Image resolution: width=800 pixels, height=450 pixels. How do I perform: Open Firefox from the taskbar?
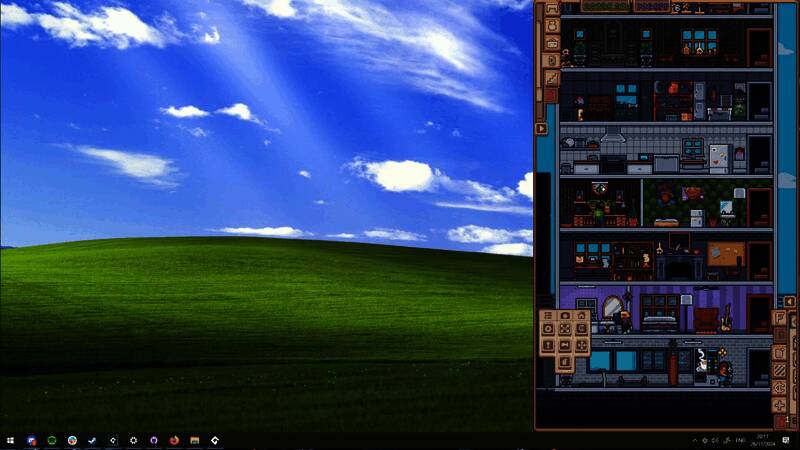click(174, 440)
